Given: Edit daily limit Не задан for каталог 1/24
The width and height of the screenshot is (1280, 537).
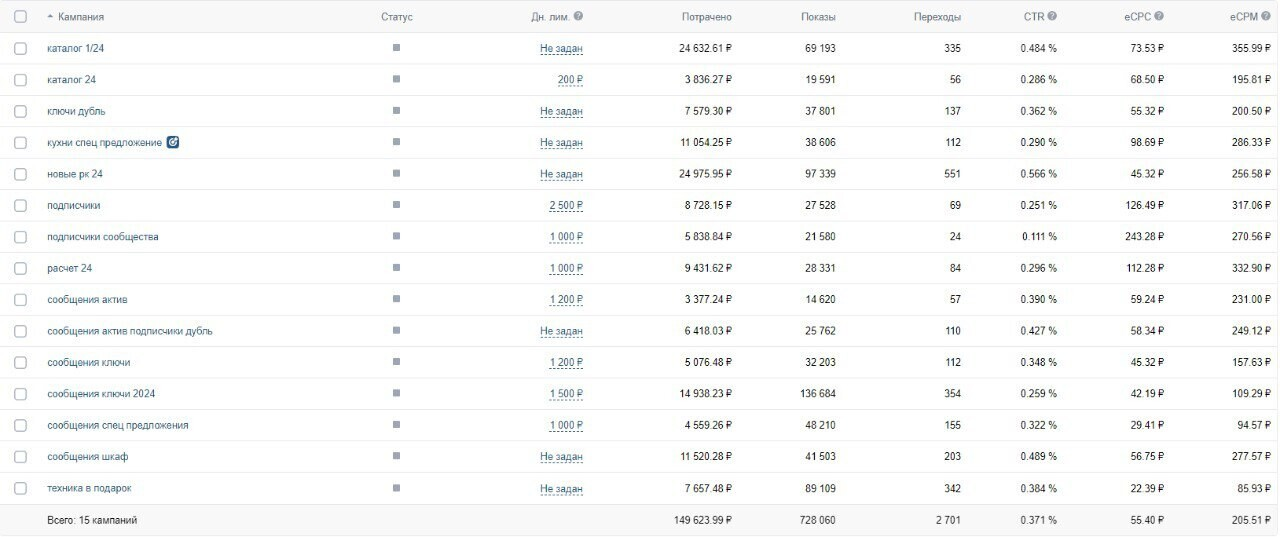Looking at the screenshot, I should 561,48.
